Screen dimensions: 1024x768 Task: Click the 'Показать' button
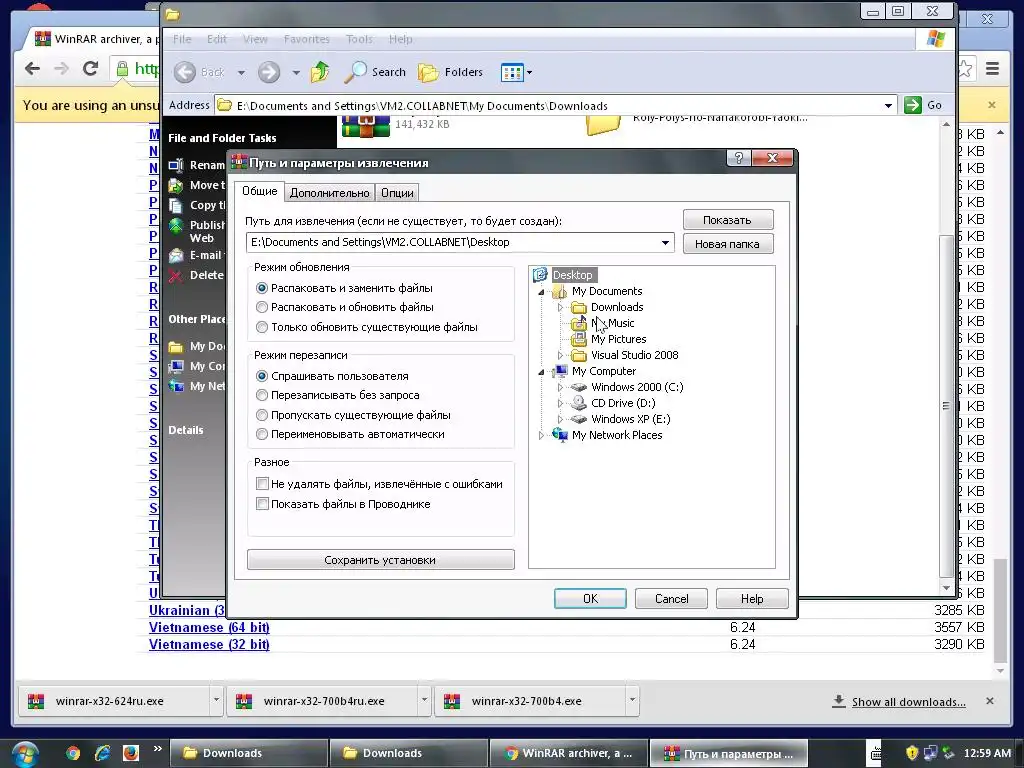[x=728, y=220]
